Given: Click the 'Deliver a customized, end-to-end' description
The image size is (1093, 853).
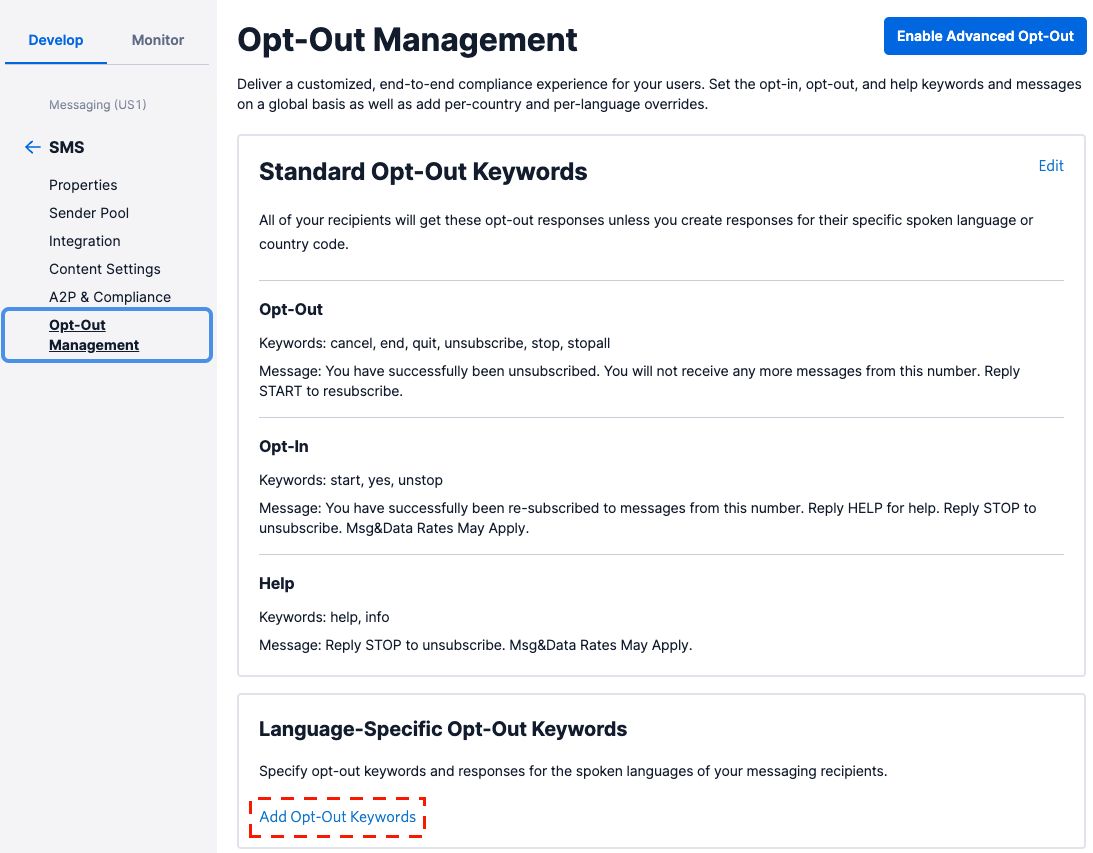Looking at the screenshot, I should tap(659, 94).
